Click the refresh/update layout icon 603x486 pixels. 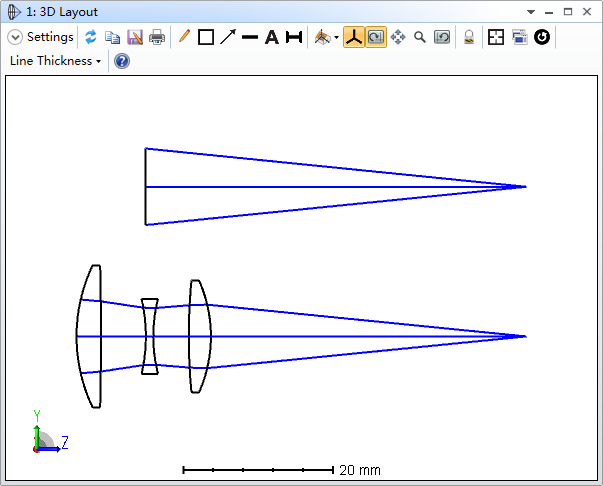[91, 37]
